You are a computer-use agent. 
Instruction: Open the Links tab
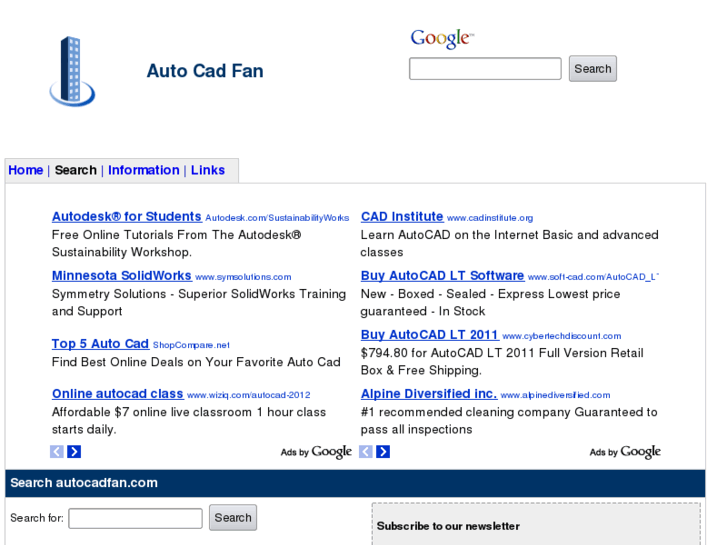(208, 170)
